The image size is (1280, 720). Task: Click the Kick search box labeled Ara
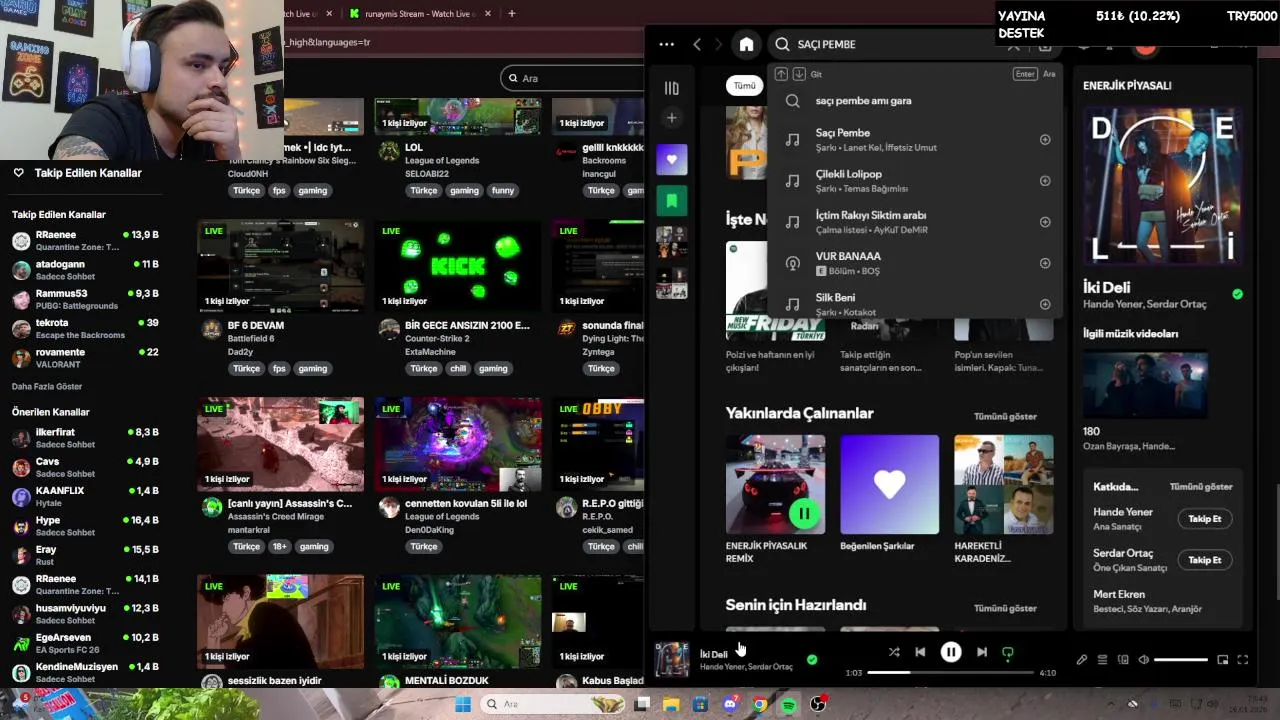pyautogui.click(x=575, y=78)
